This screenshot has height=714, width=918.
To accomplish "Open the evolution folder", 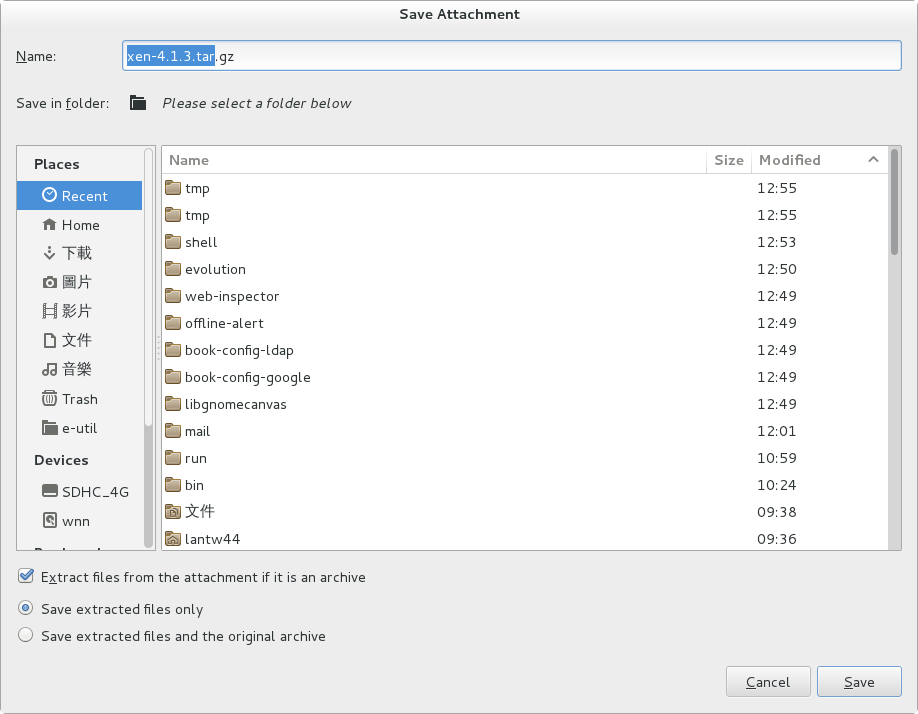I will [x=216, y=268].
